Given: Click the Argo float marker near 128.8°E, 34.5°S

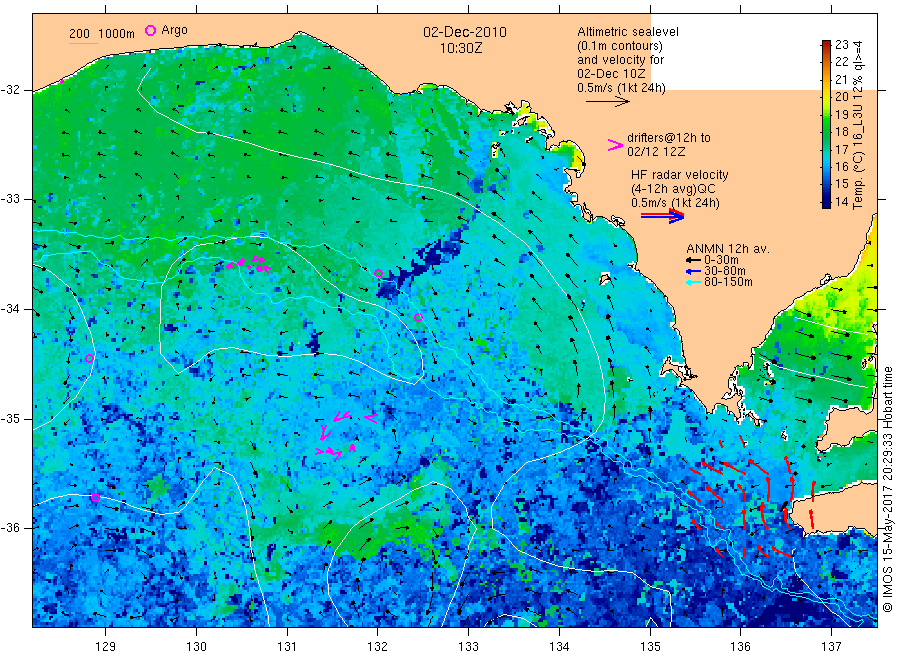Looking at the screenshot, I should [89, 359].
